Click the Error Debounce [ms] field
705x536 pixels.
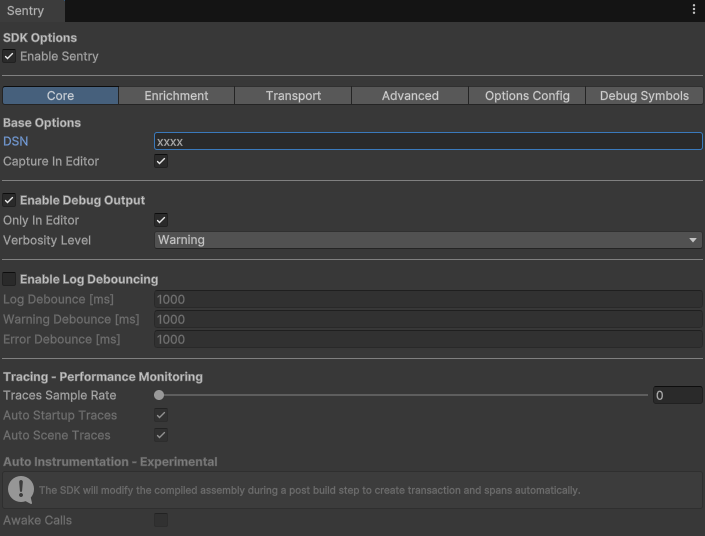point(428,339)
